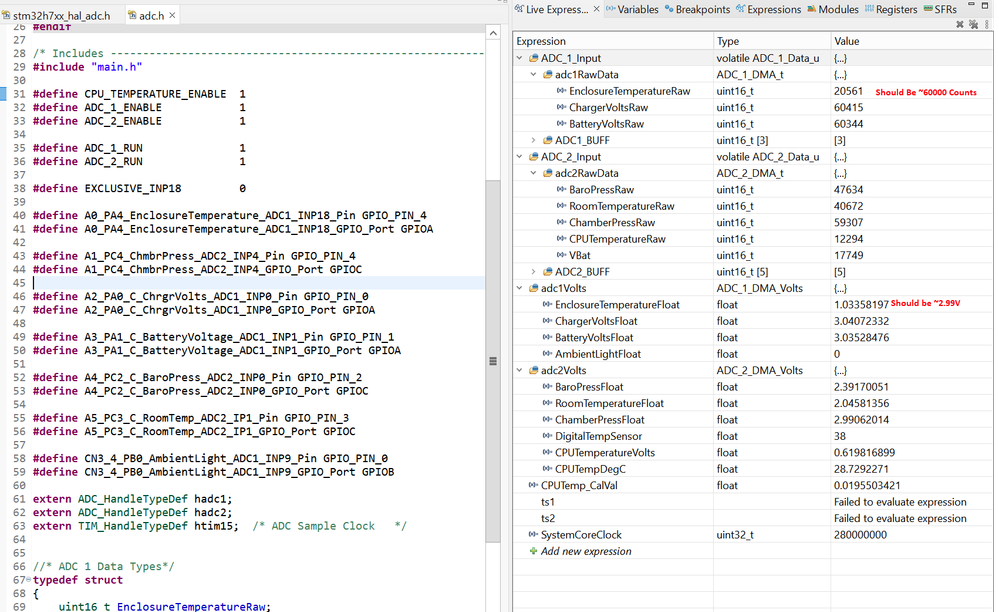Viewport: 999px width, 612px height.
Task: Click the Remove All Expressions double-X icon
Action: click(x=973, y=24)
